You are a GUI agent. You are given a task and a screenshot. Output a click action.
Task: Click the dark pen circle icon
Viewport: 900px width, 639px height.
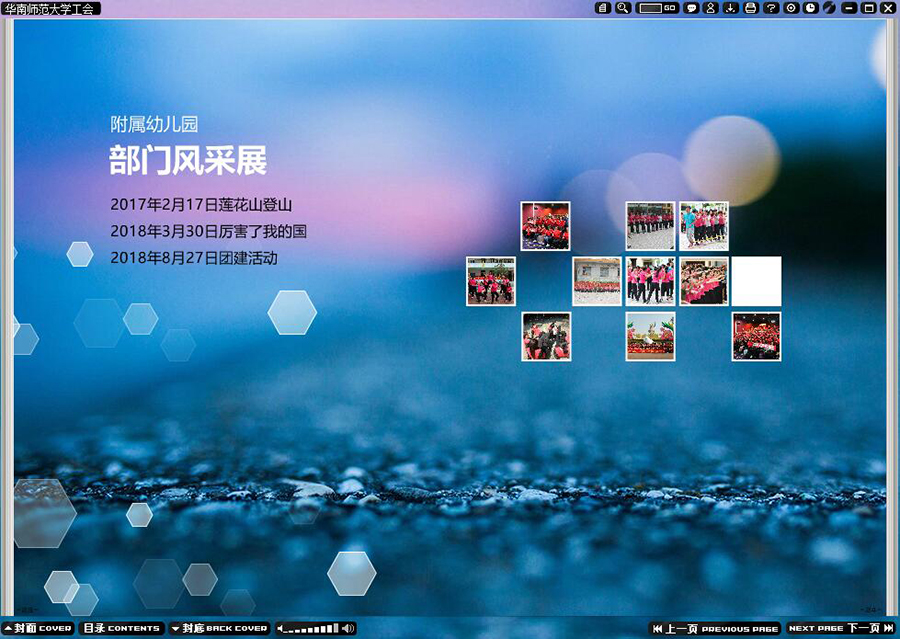click(829, 8)
